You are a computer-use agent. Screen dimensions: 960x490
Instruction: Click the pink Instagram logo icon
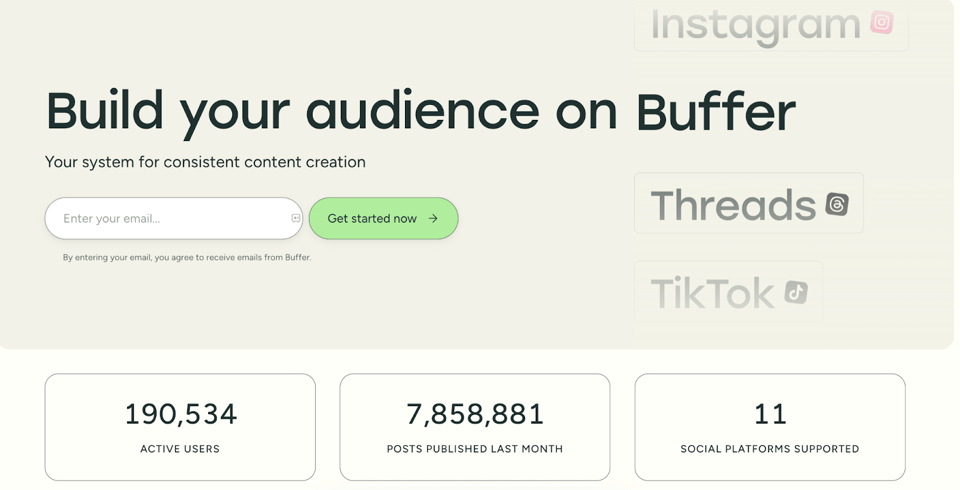[882, 23]
